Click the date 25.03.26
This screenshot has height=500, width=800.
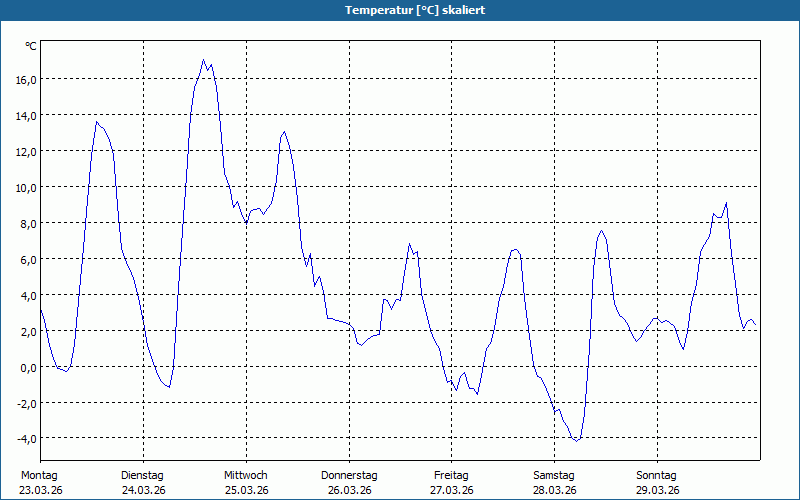[246, 491]
